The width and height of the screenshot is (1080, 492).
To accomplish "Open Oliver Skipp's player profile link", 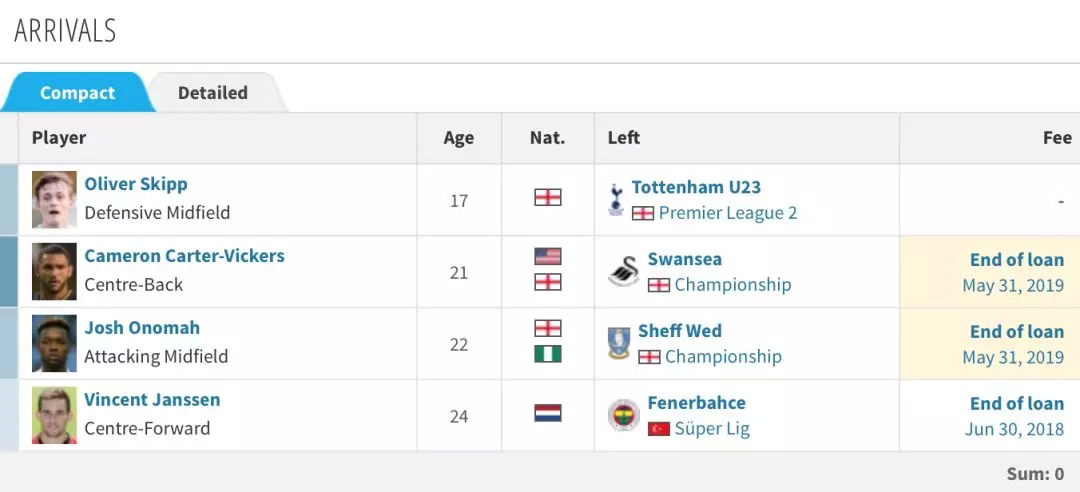I will tap(136, 184).
